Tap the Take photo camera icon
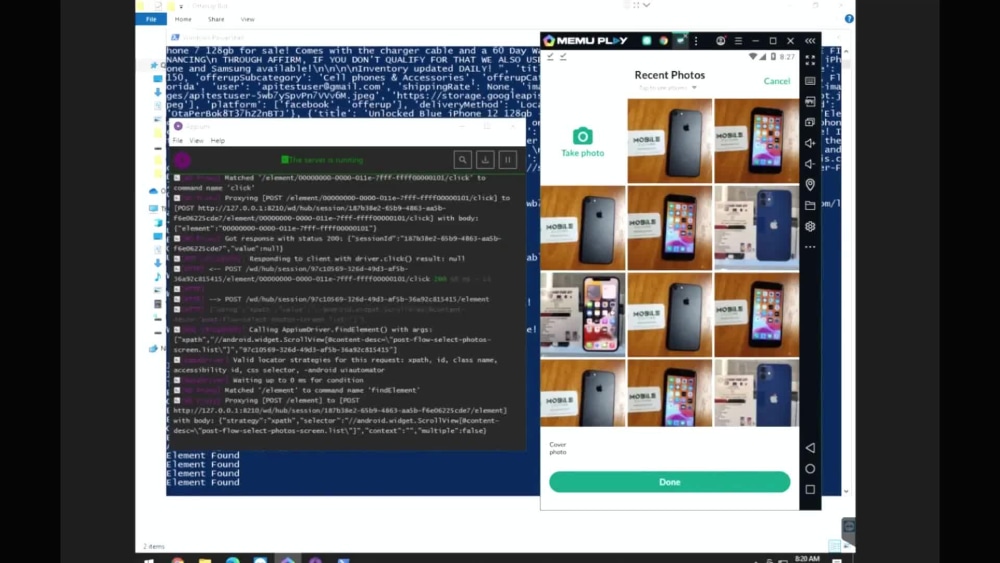Image resolution: width=1000 pixels, height=563 pixels. pyautogui.click(x=582, y=136)
